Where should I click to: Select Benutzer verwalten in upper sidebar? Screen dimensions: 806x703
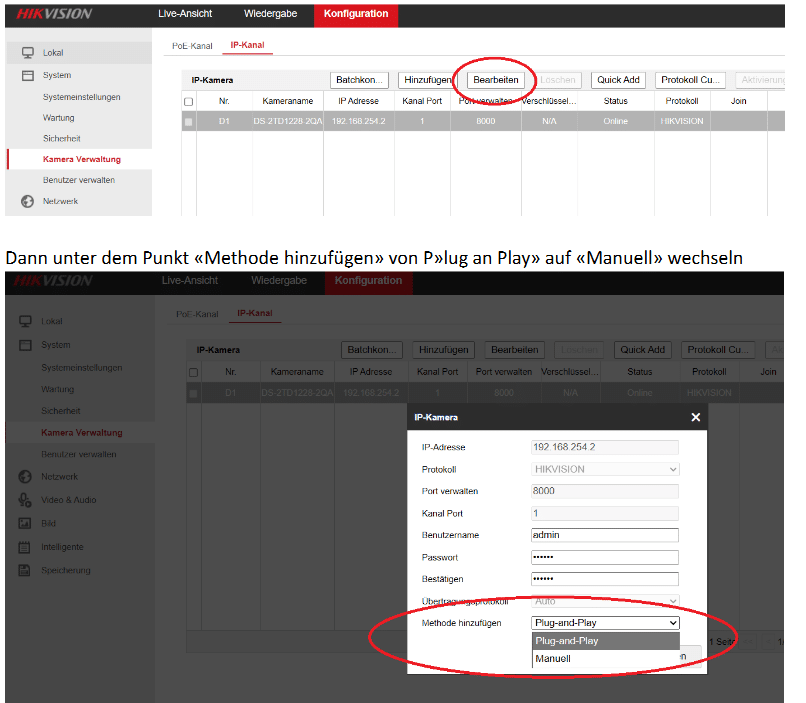point(79,180)
